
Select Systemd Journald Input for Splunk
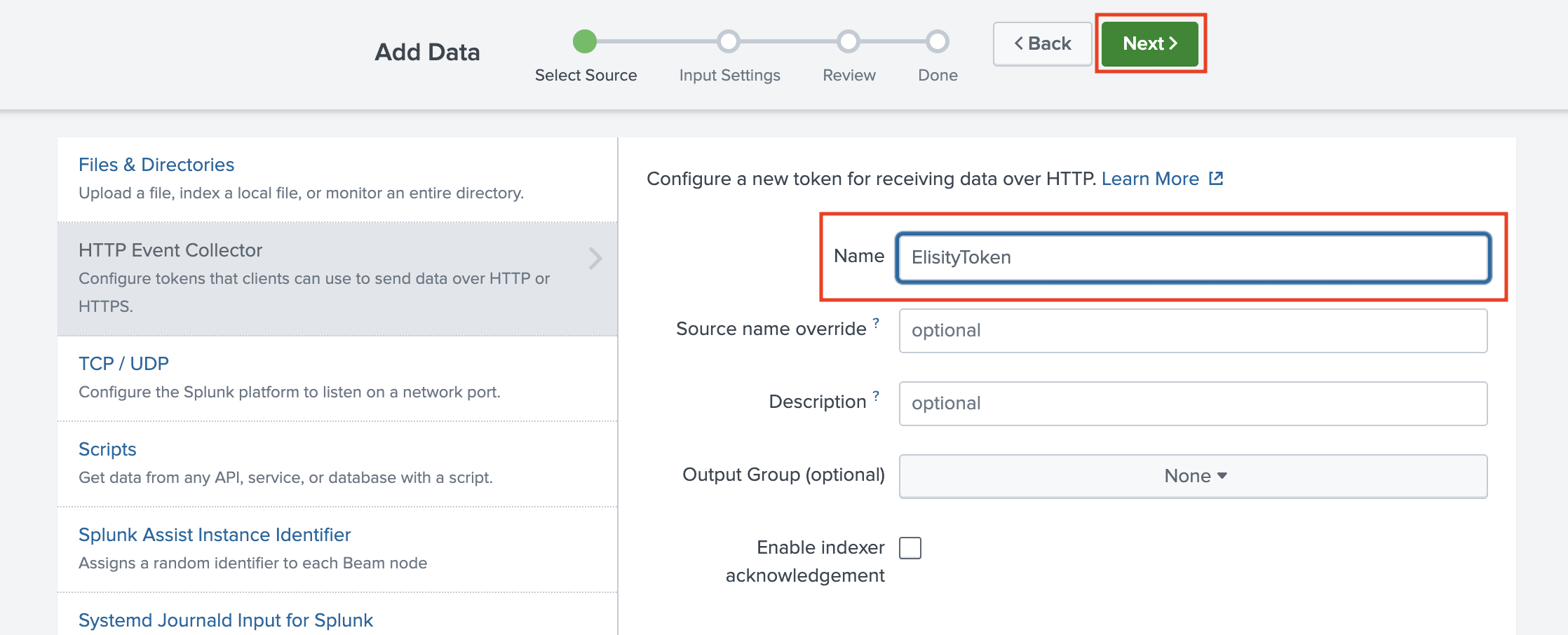pos(226,620)
